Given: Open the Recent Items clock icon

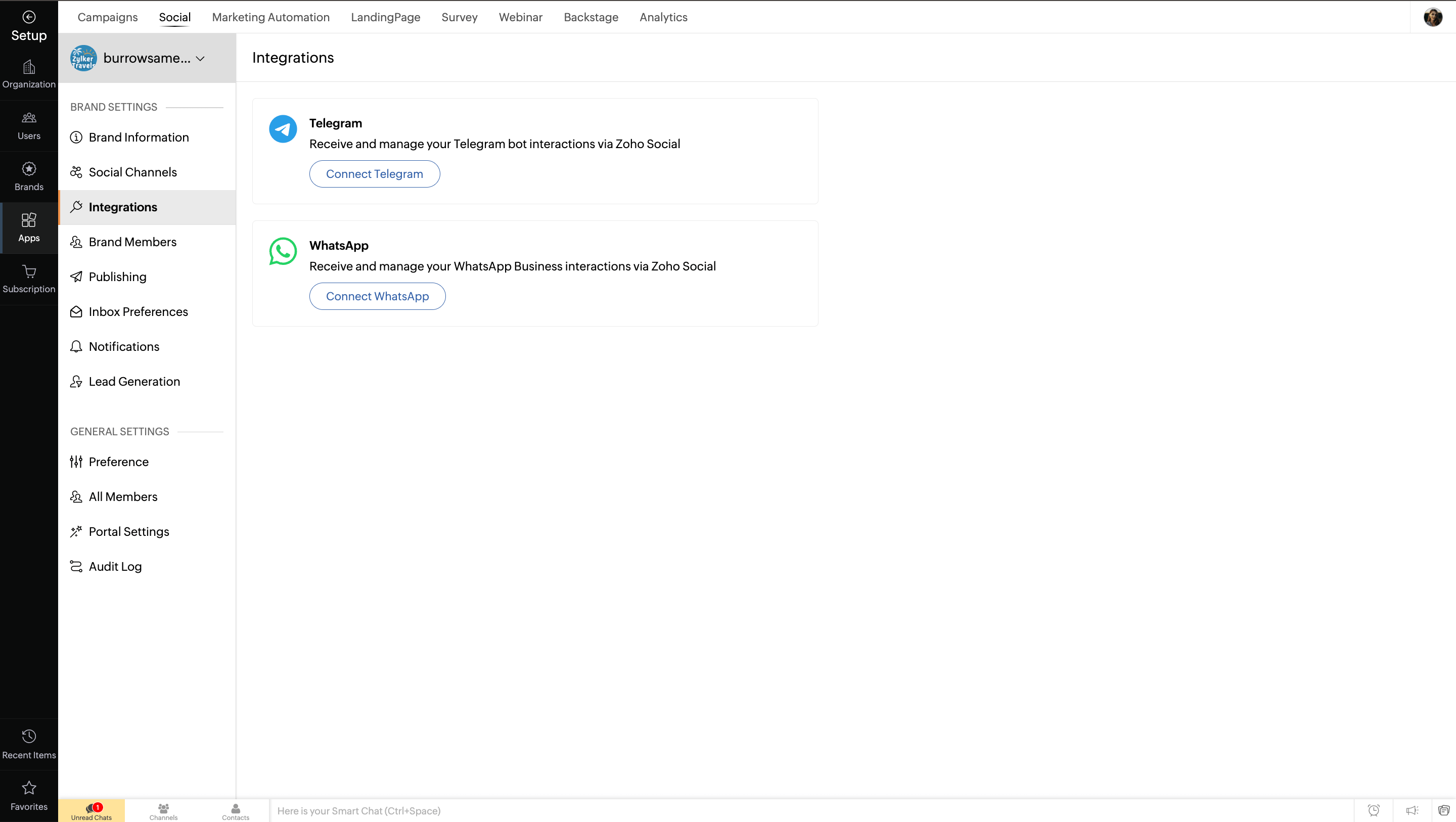Looking at the screenshot, I should [x=29, y=736].
